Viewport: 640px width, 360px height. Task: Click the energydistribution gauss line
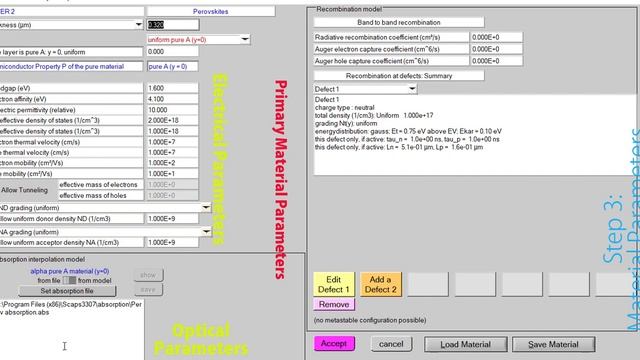(408, 131)
